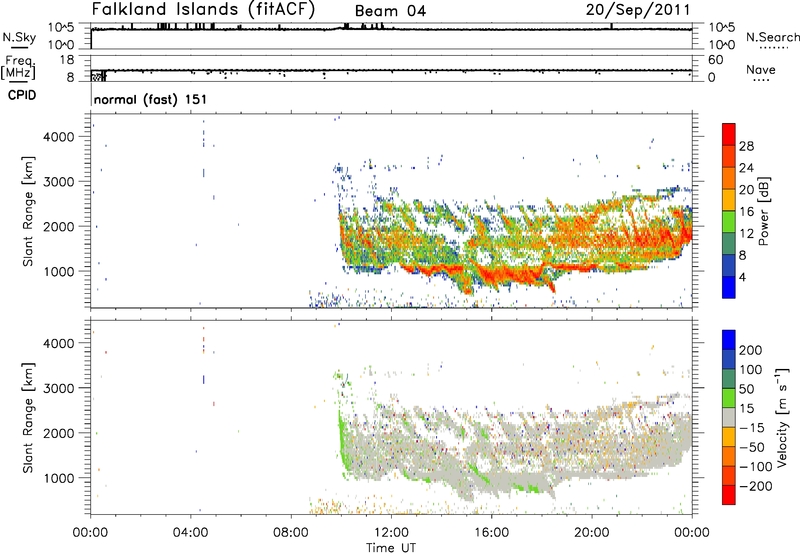Image resolution: width=800 pixels, height=554 pixels.
Task: Click the 'Nave' legend label
Action: pyautogui.click(x=761, y=70)
